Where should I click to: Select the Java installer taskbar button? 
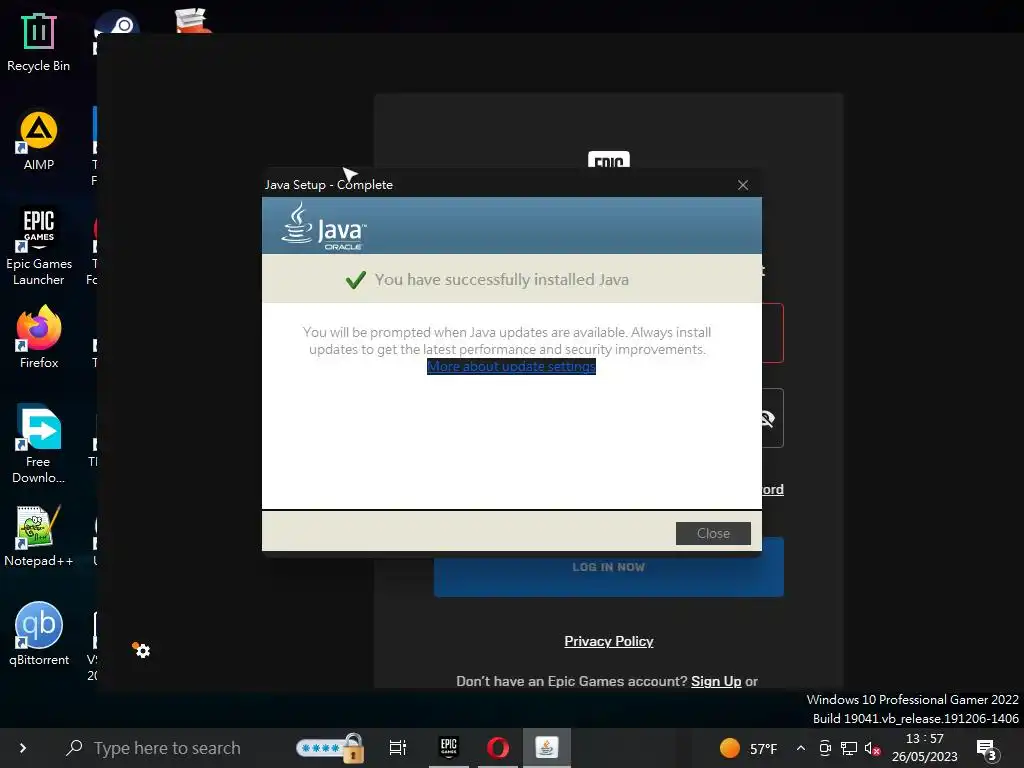(547, 747)
